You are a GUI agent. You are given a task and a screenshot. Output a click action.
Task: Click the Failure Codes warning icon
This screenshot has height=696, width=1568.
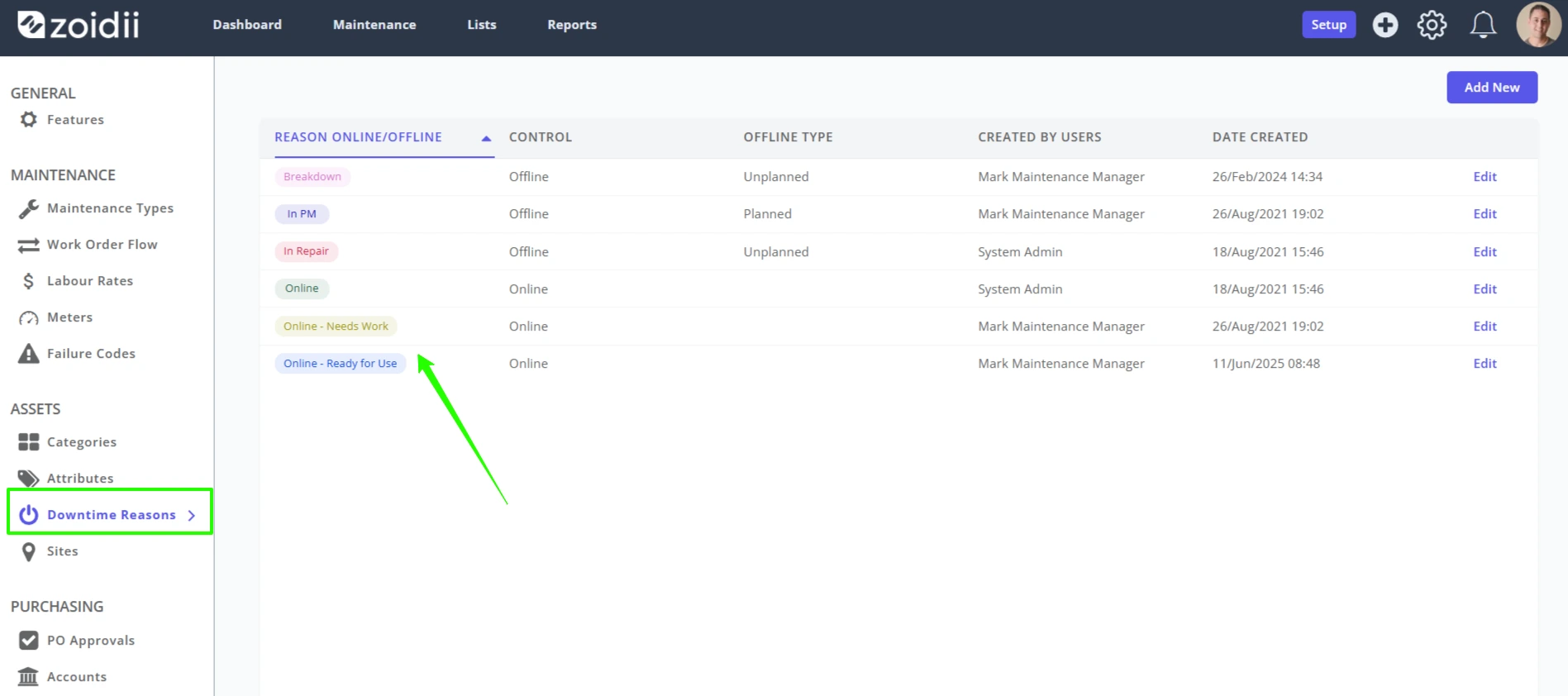click(x=29, y=354)
